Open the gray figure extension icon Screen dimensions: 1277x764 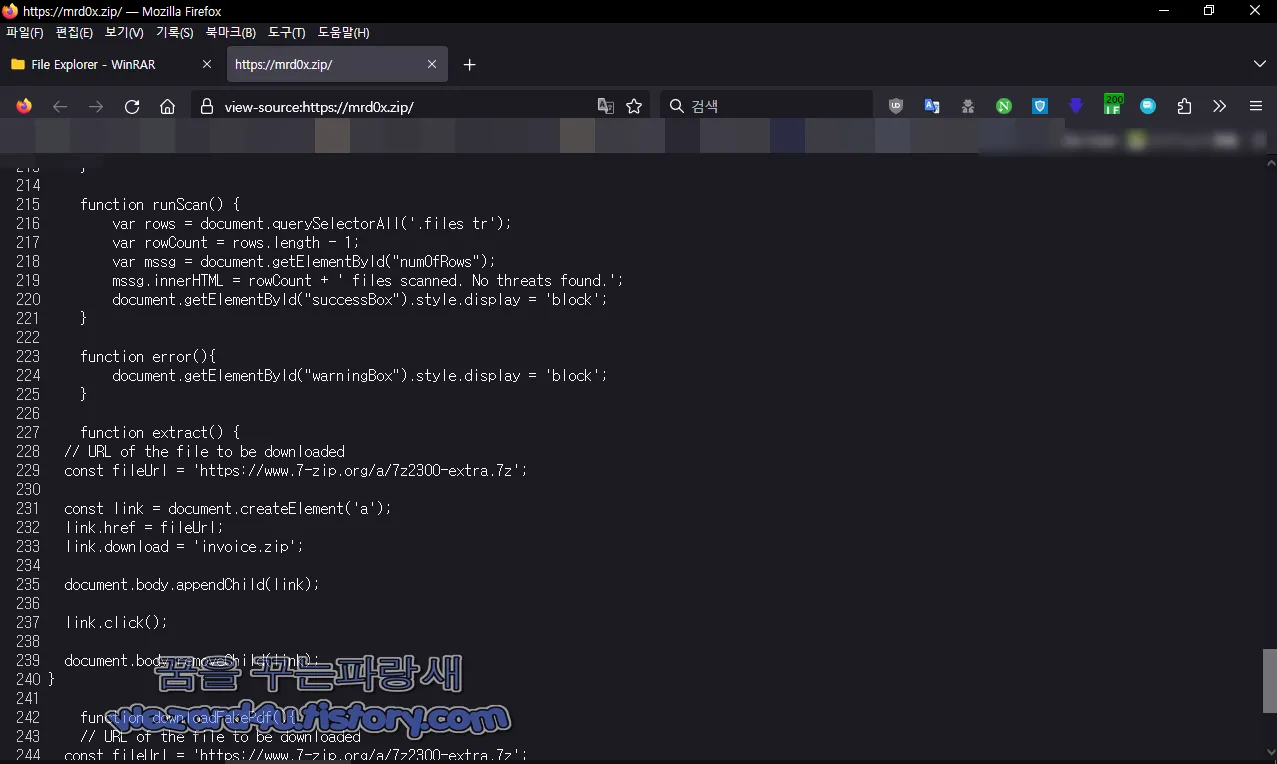[x=968, y=106]
